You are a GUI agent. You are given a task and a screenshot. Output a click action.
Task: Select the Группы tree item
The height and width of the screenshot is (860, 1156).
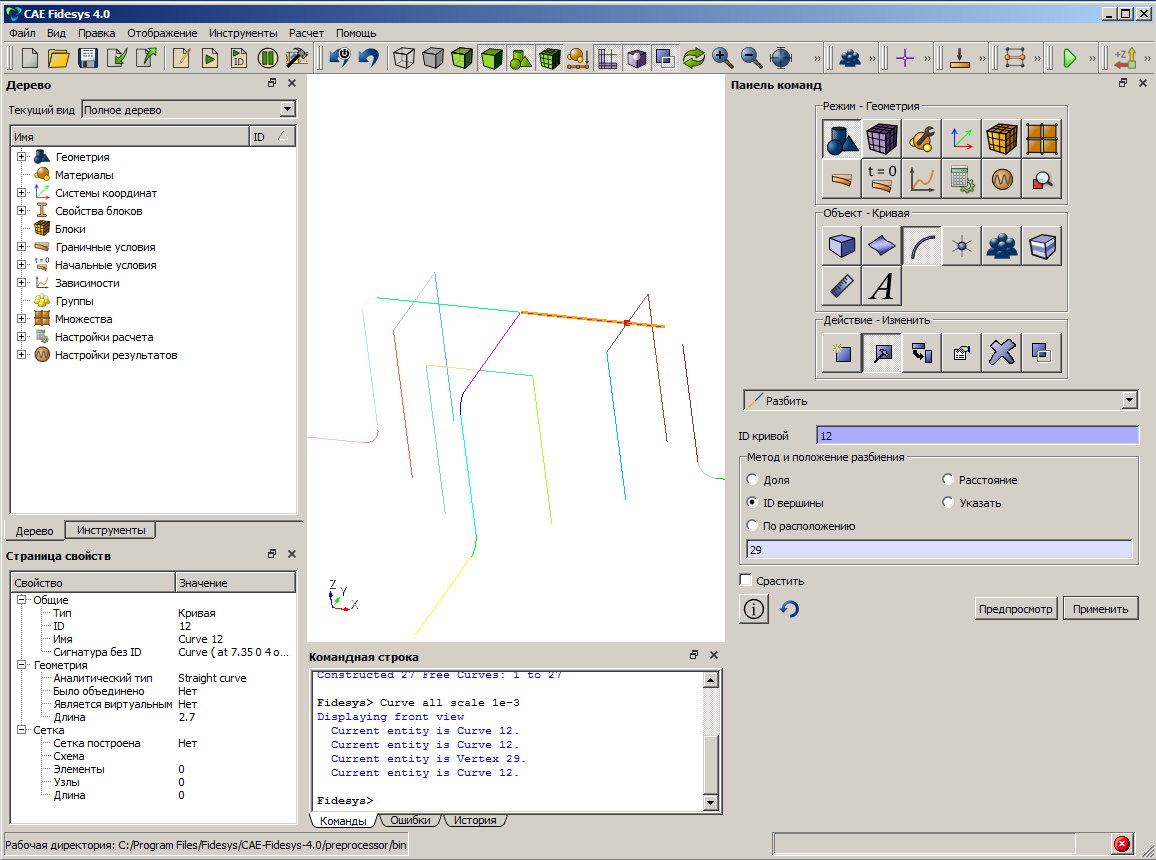point(74,301)
